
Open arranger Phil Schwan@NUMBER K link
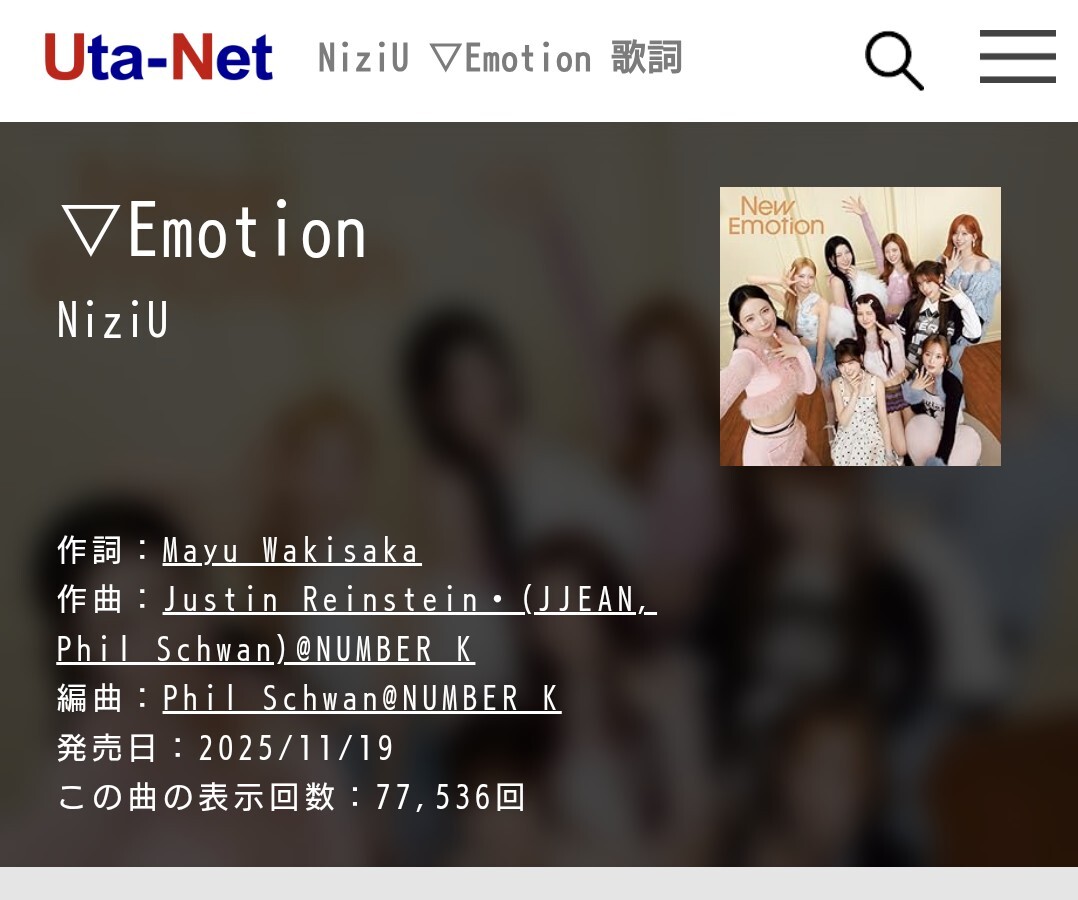362,699
